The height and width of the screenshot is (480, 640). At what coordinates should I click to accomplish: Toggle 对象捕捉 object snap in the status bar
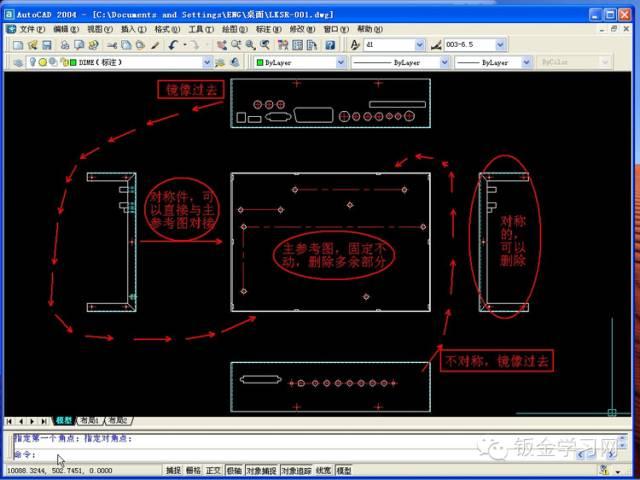coord(259,470)
